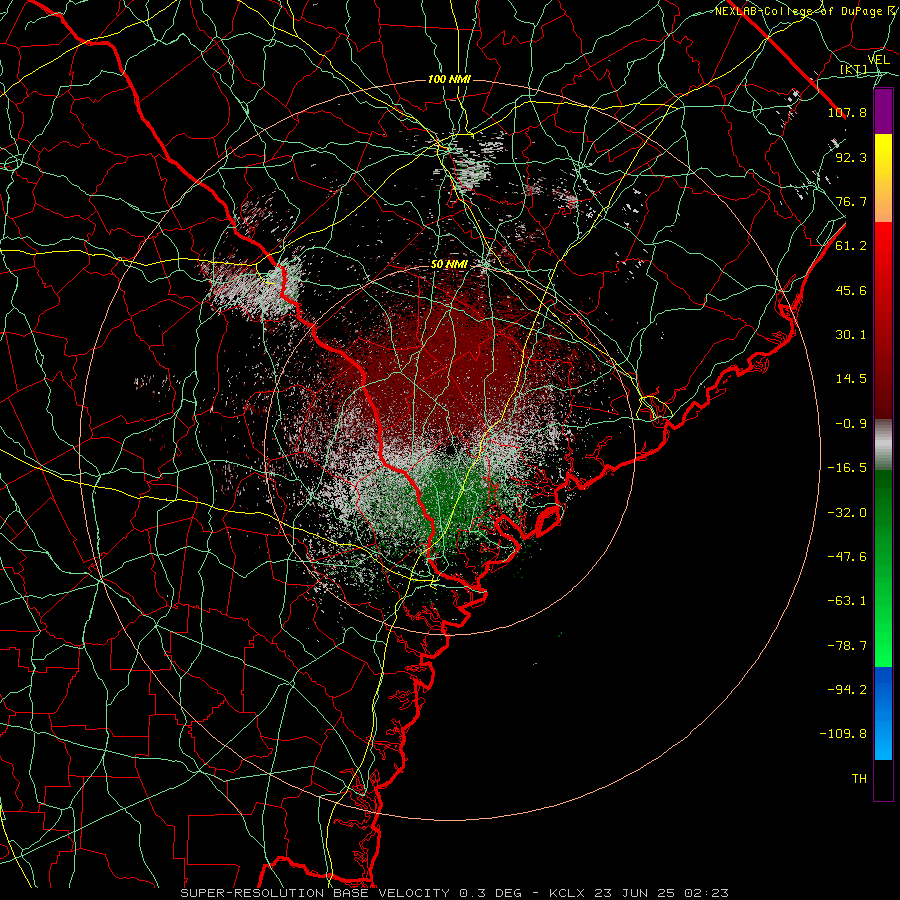Click the -47.6 legend value
Screen dimensions: 900x900
847,557
